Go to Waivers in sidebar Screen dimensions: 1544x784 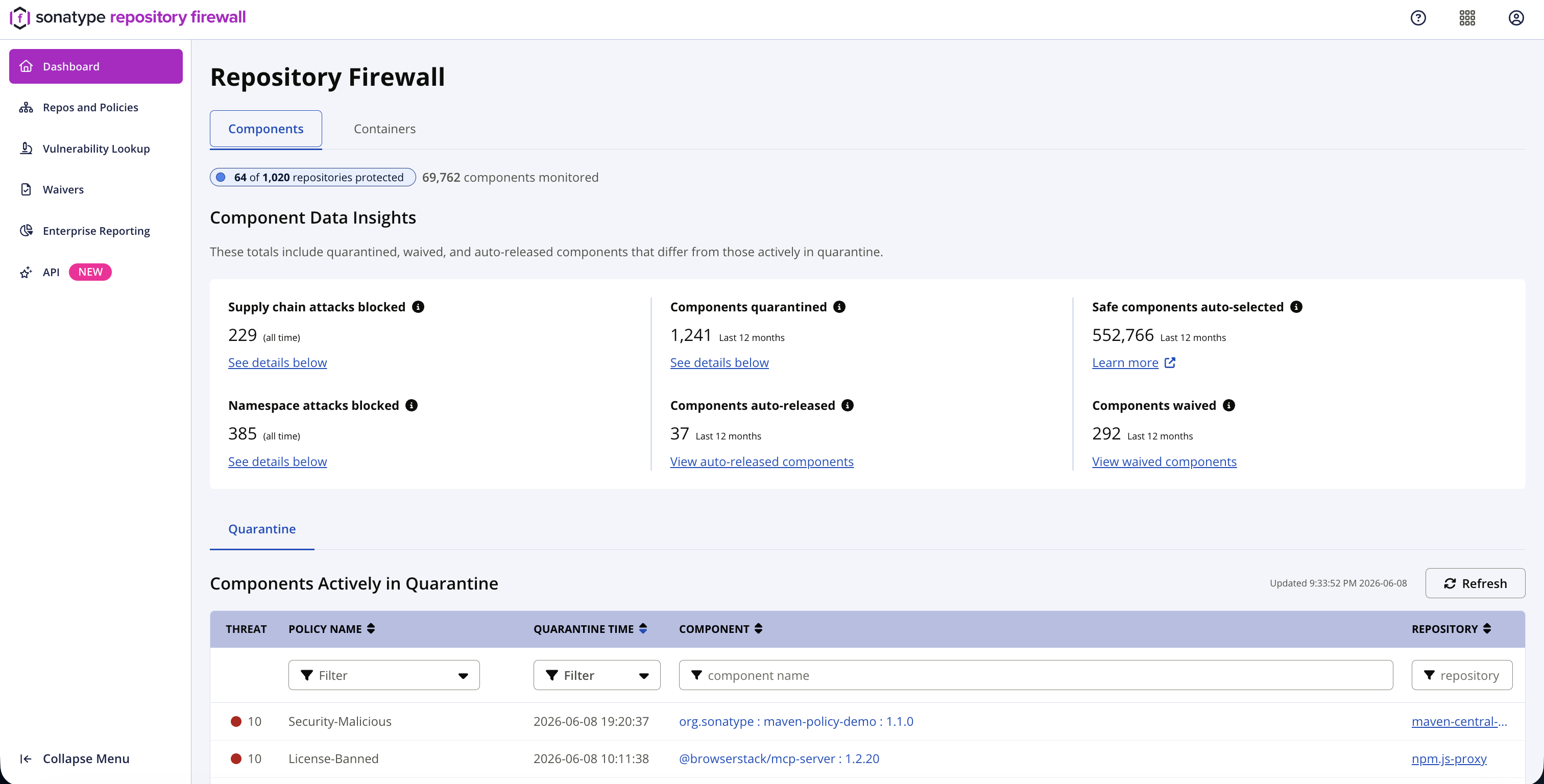click(96, 189)
